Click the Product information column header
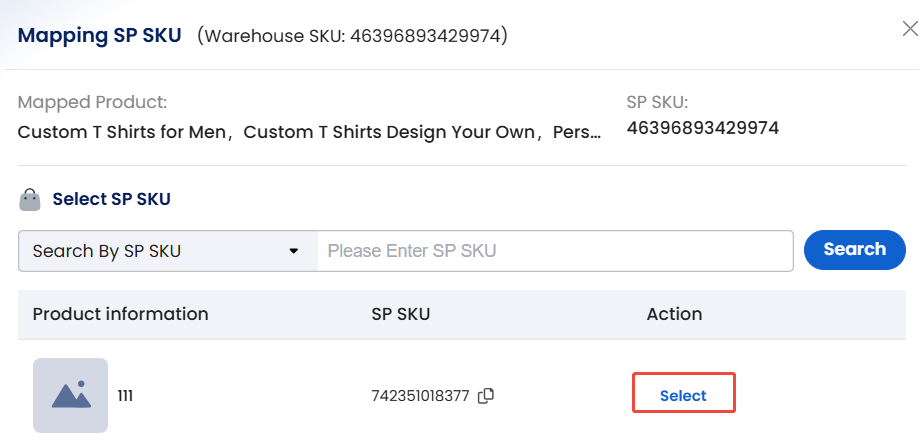 [120, 314]
